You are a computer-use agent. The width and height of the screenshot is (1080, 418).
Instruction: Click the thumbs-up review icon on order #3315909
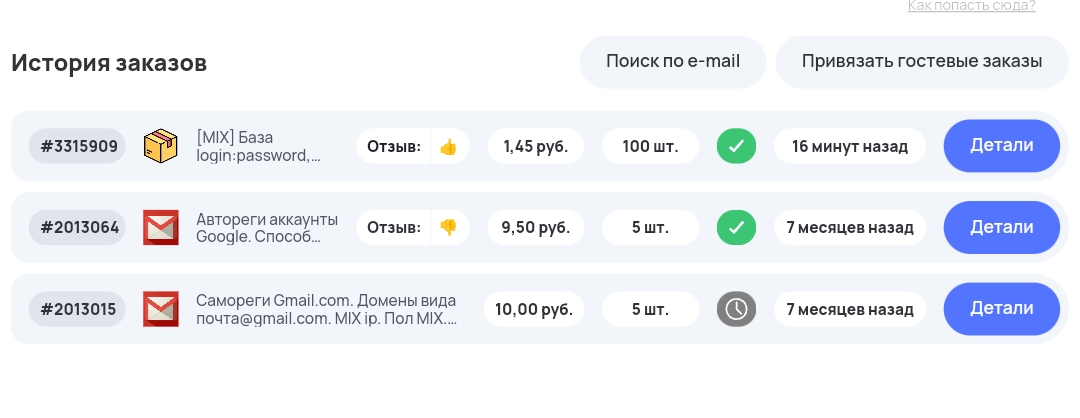[x=448, y=147]
